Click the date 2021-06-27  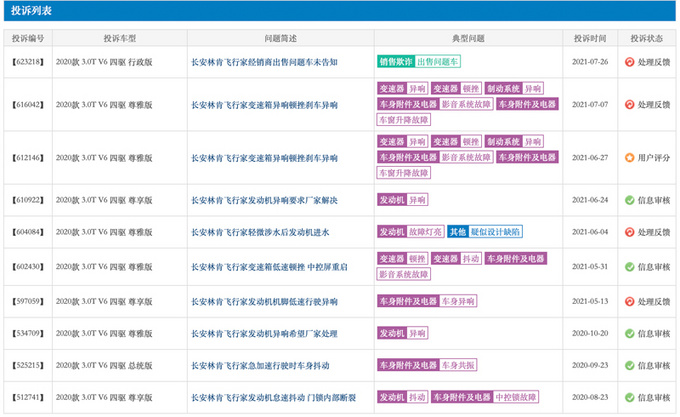pyautogui.click(x=590, y=158)
